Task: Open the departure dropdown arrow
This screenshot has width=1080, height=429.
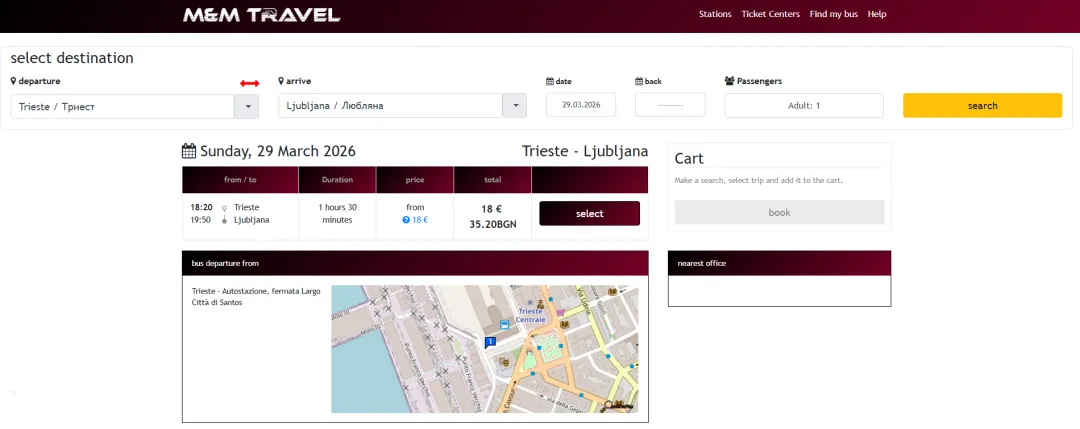Action: coord(247,107)
